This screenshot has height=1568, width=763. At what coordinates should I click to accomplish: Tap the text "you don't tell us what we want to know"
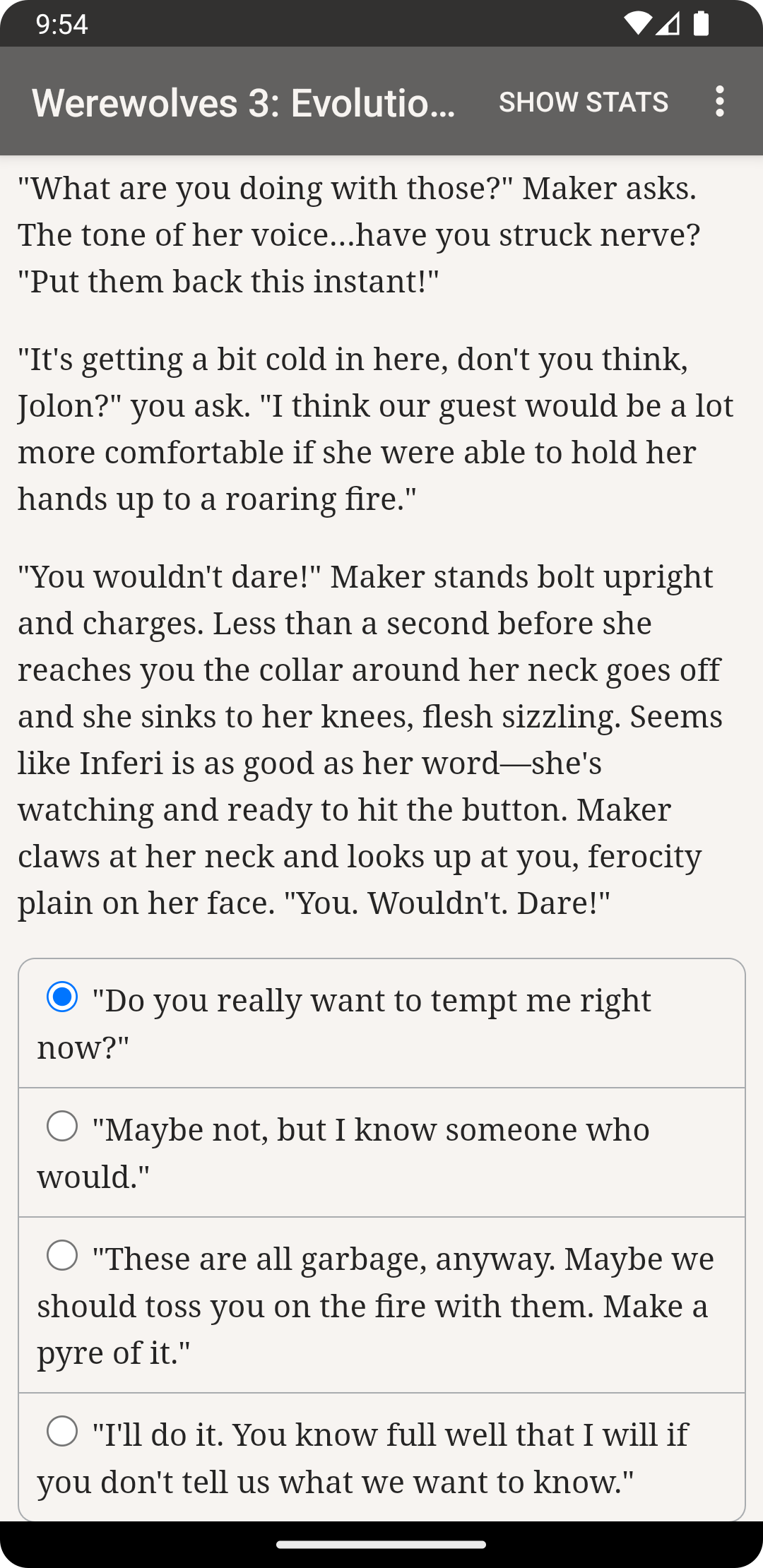click(x=336, y=1482)
